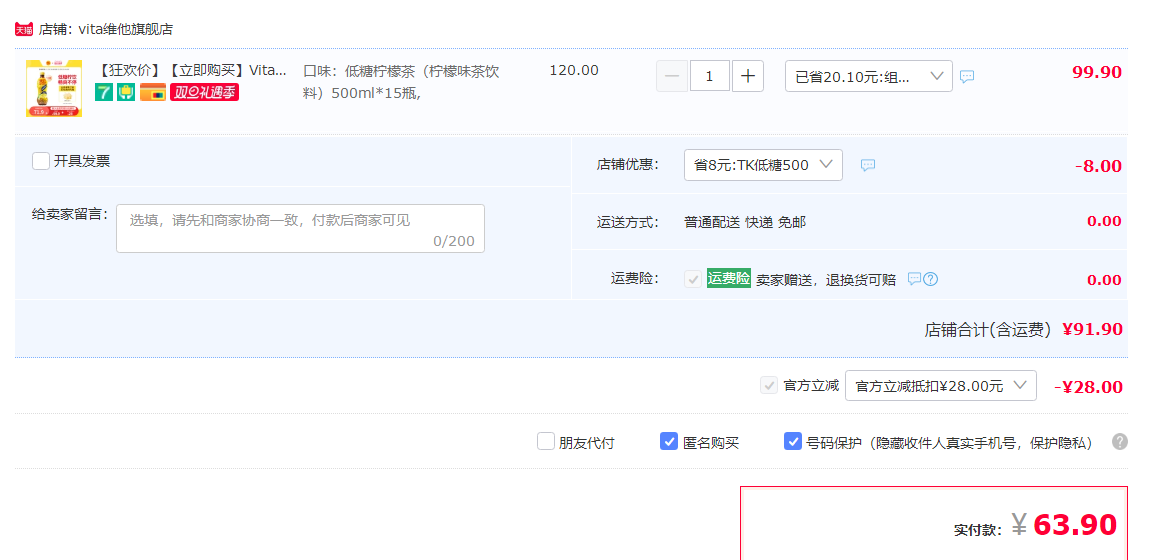
Task: Click the Tmall logo beside the store name
Action: click(x=24, y=30)
